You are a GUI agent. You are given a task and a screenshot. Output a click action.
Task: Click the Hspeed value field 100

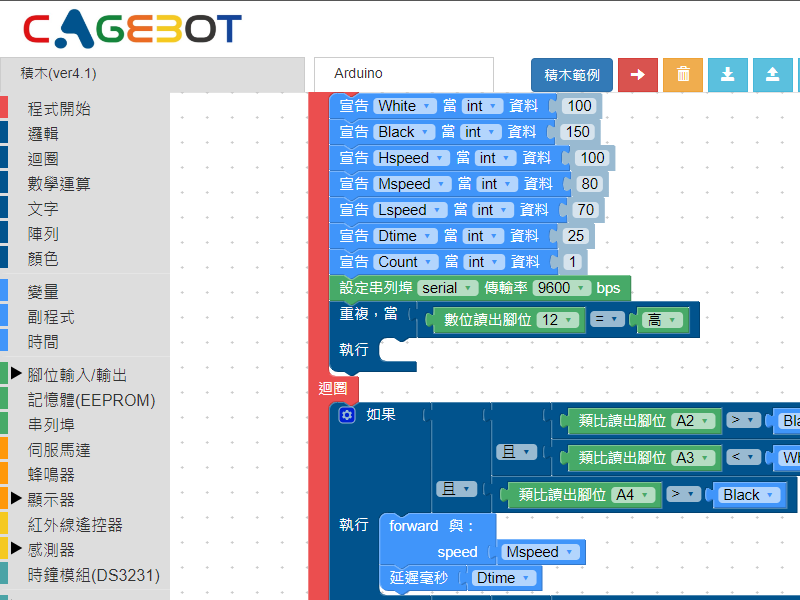coord(592,158)
